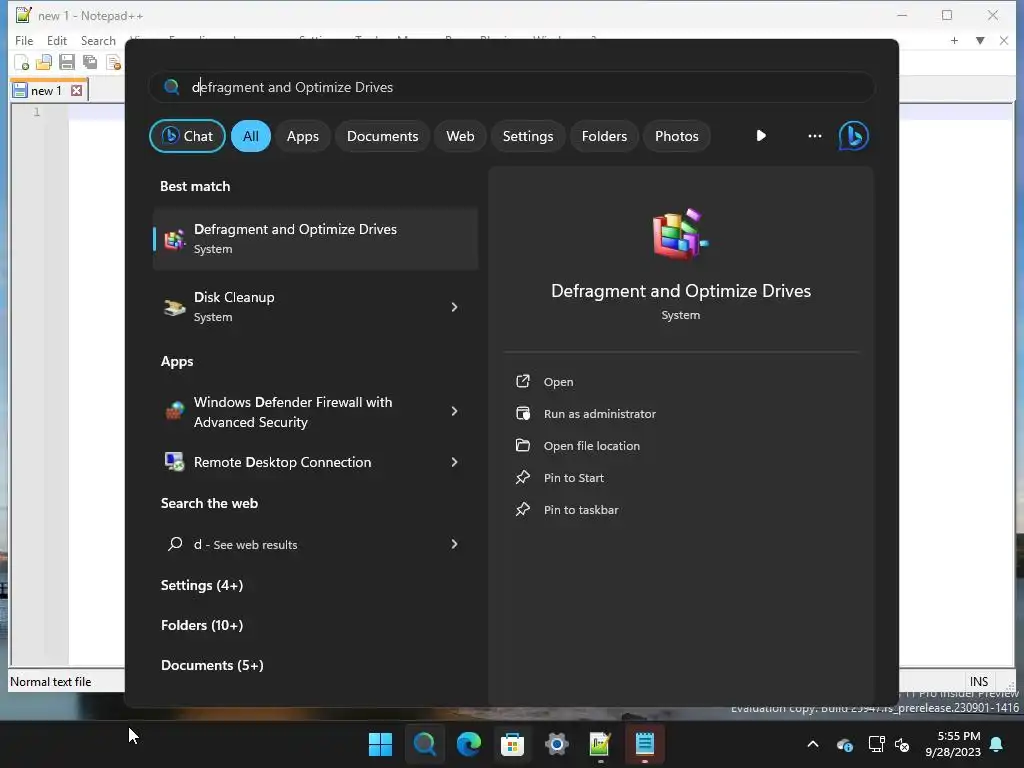Select the Web filter tab
Viewport: 1024px width, 768px height.
460,136
